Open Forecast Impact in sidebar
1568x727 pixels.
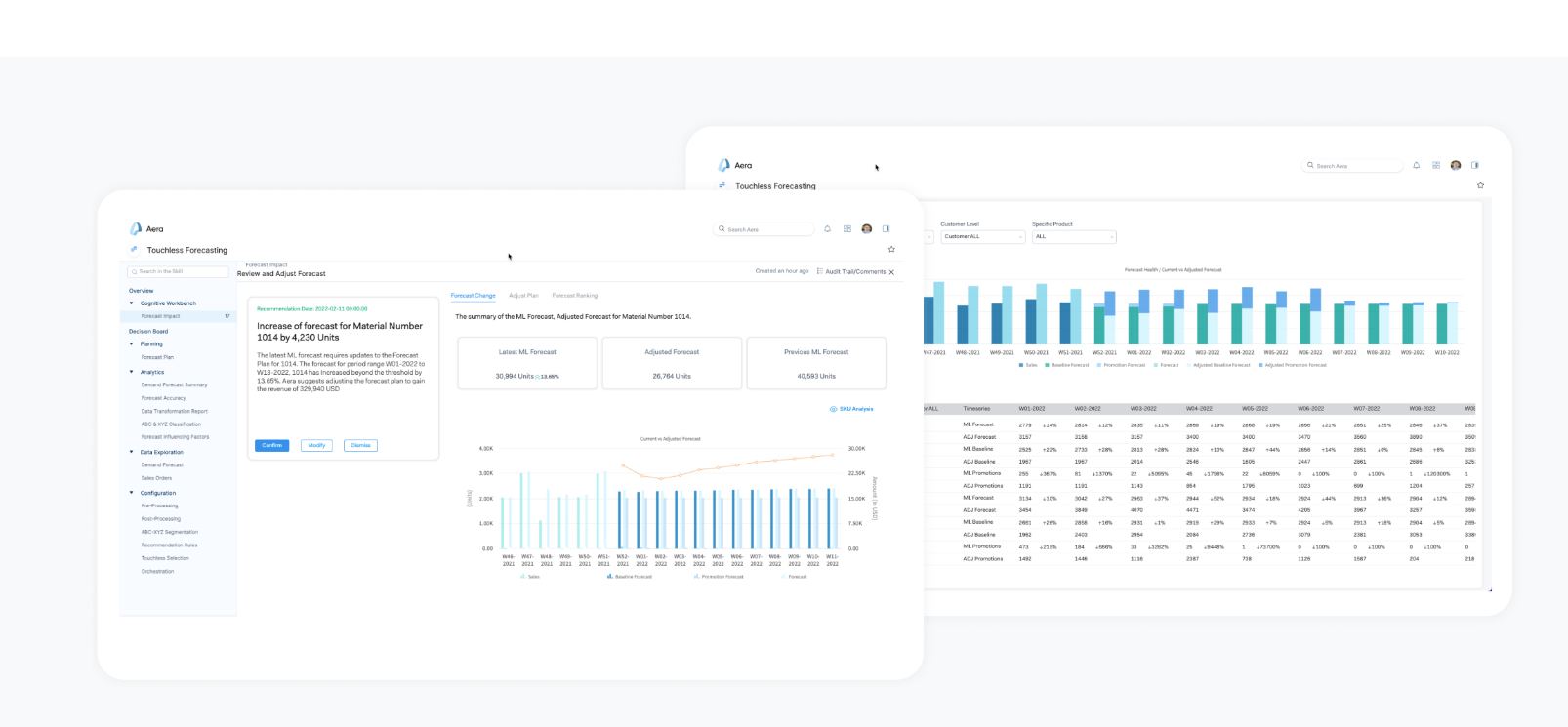tap(178, 316)
